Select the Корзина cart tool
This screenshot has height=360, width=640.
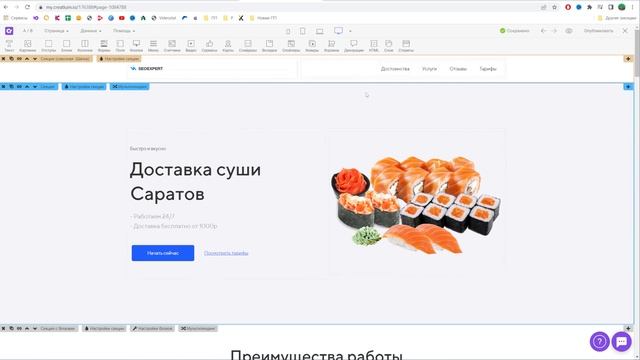click(331, 45)
